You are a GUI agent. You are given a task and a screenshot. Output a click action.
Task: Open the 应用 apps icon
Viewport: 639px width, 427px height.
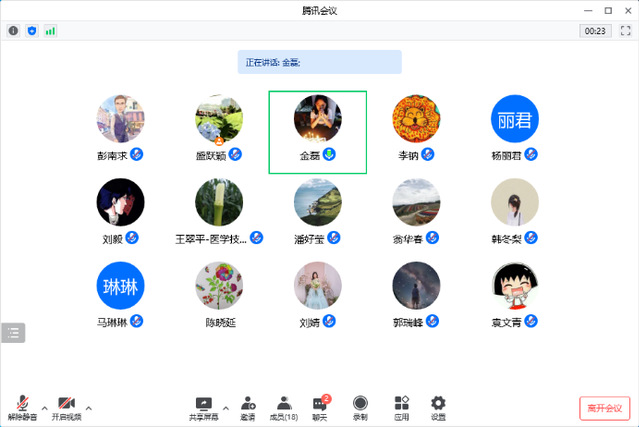coord(401,407)
